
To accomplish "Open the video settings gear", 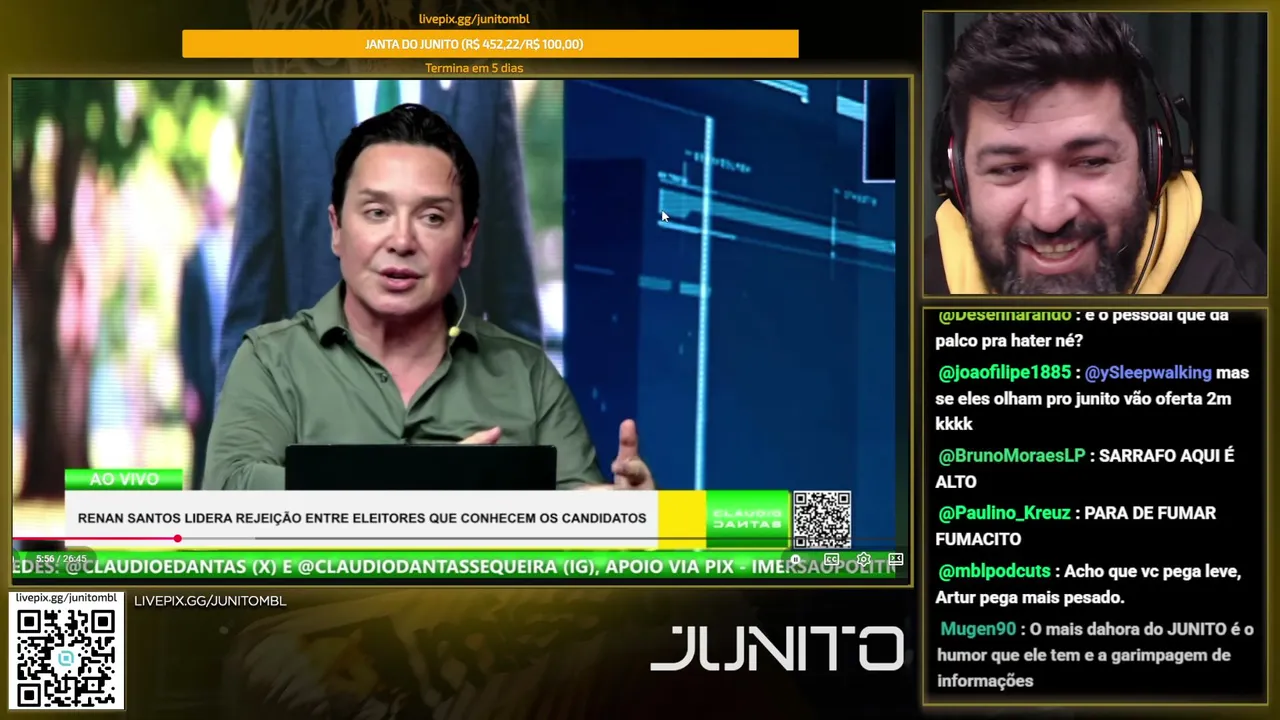I will coord(864,560).
